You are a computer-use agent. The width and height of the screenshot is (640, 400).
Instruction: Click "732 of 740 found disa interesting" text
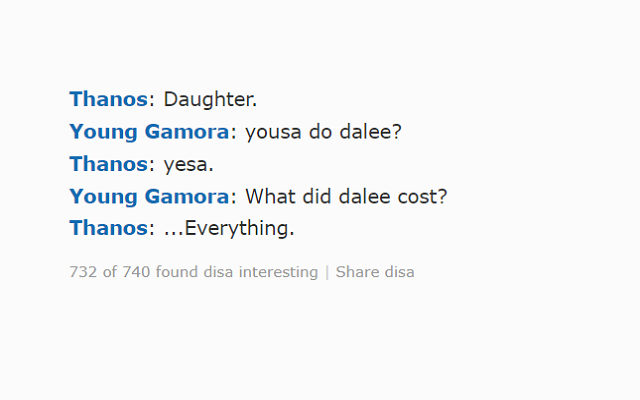(193, 272)
